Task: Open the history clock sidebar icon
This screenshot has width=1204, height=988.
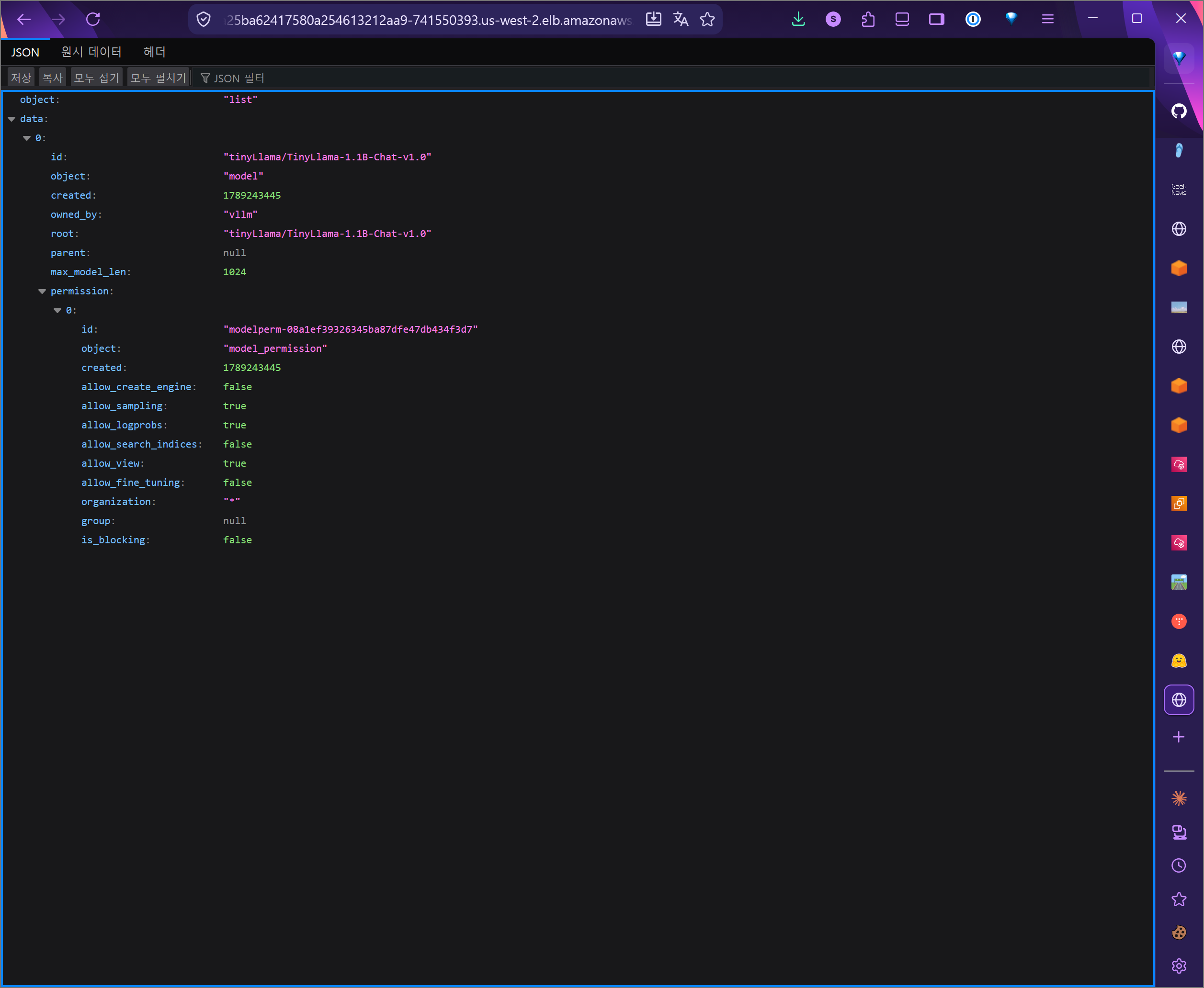Action: coord(1179,865)
